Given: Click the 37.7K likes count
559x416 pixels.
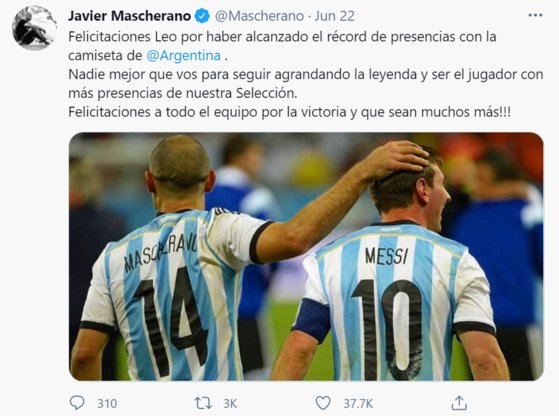Looking at the screenshot, I should [358, 404].
